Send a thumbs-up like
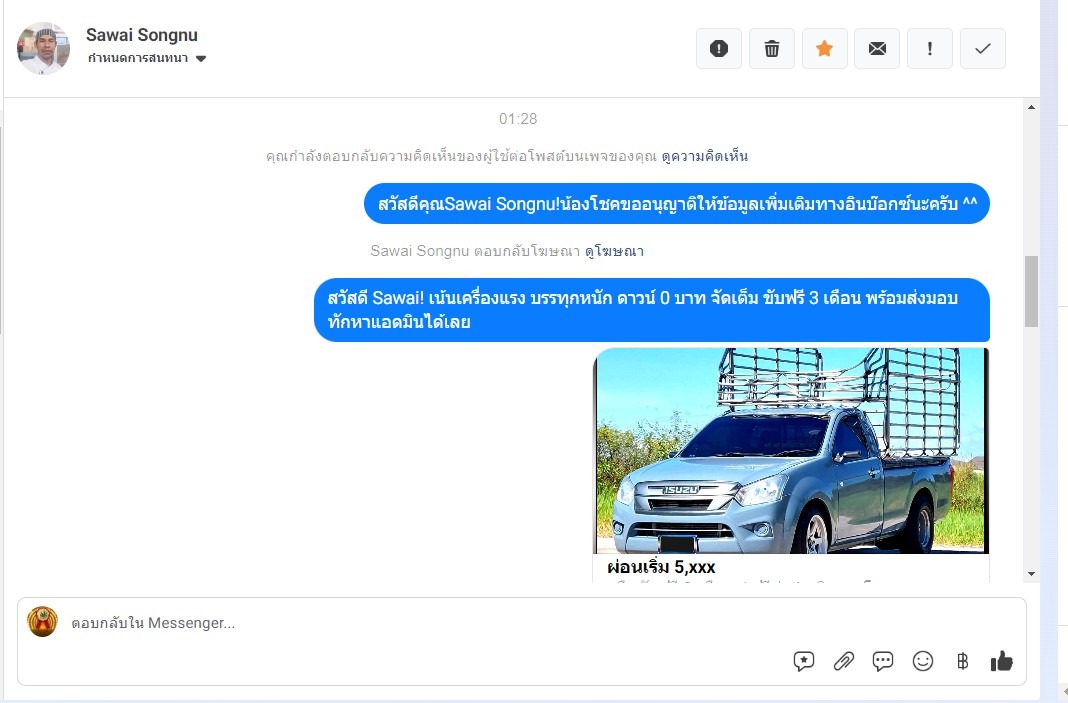1068x703 pixels. (1001, 661)
